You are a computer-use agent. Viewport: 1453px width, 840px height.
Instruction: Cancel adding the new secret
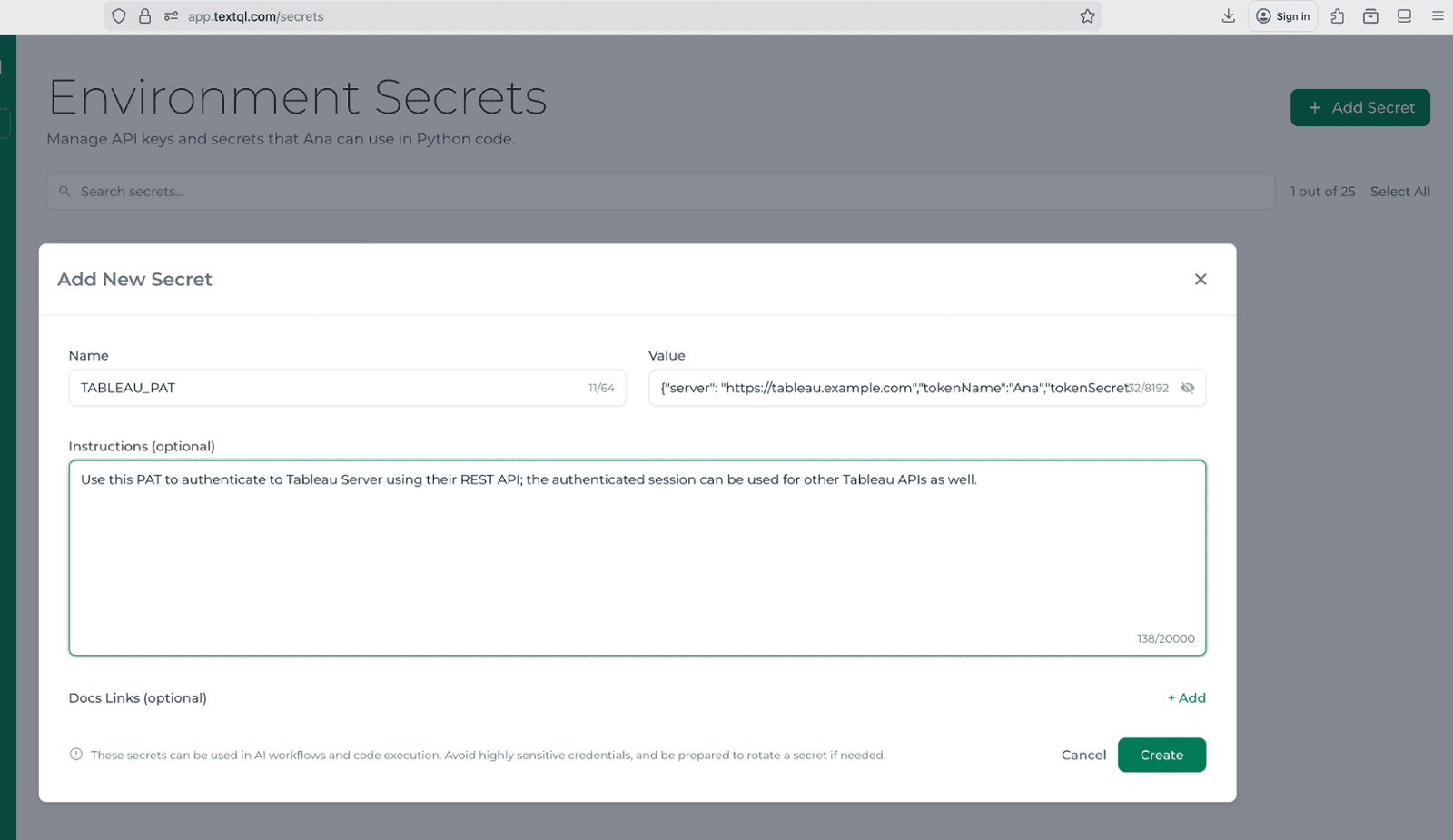[x=1082, y=755]
